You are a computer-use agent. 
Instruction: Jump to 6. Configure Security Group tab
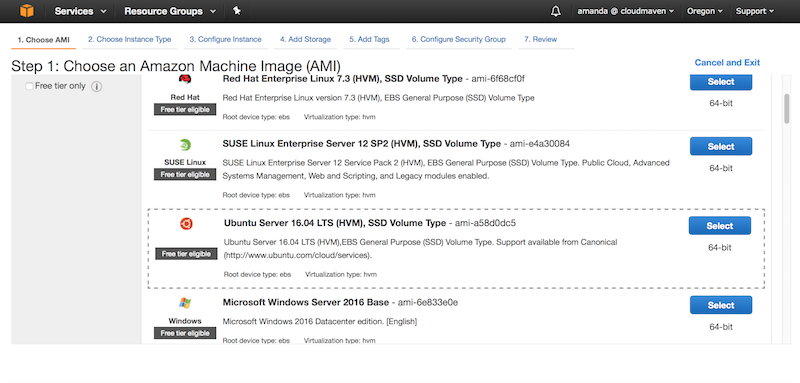point(459,39)
